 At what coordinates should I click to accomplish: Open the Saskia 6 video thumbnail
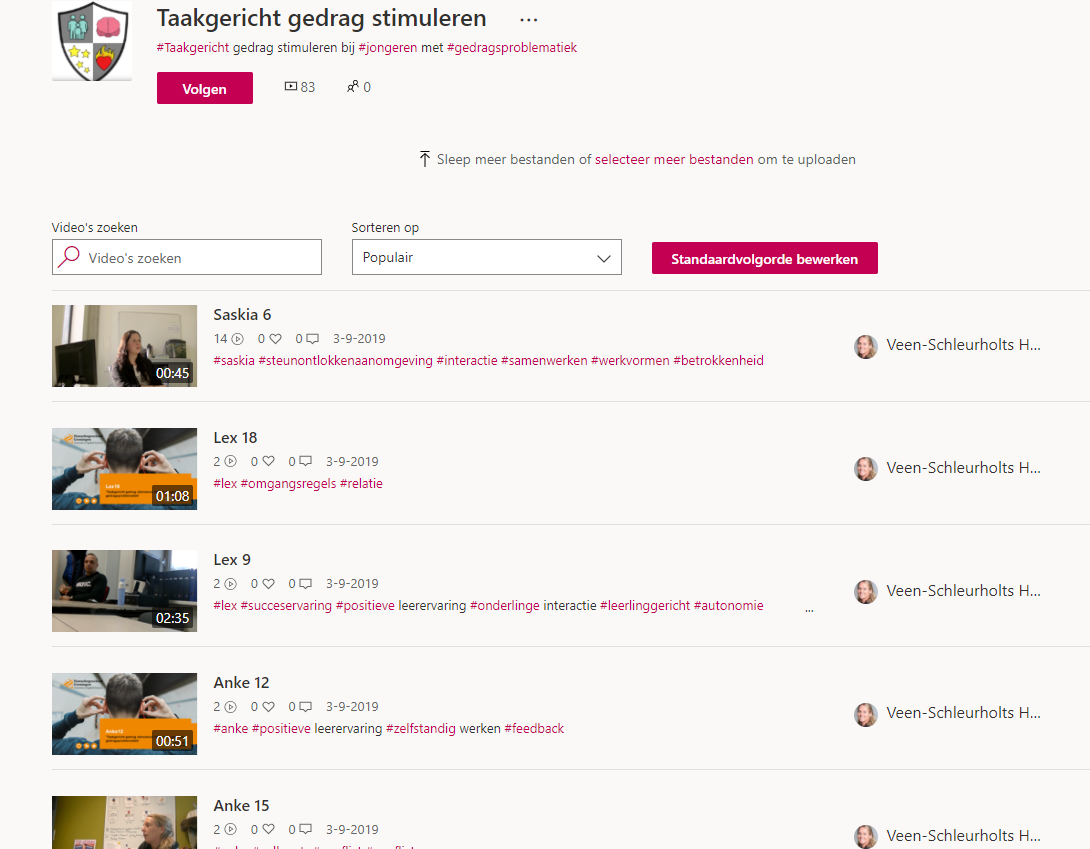124,346
